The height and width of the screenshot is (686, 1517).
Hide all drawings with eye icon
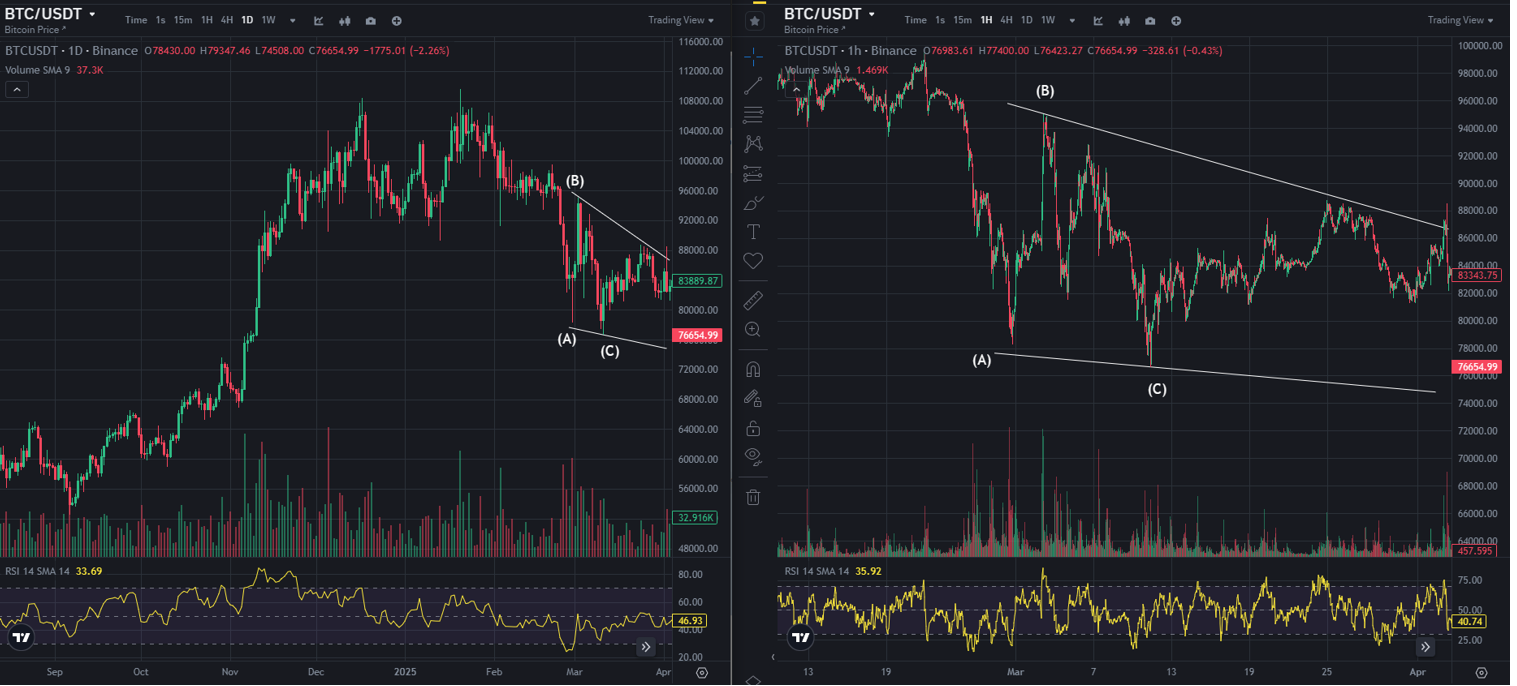[x=753, y=457]
